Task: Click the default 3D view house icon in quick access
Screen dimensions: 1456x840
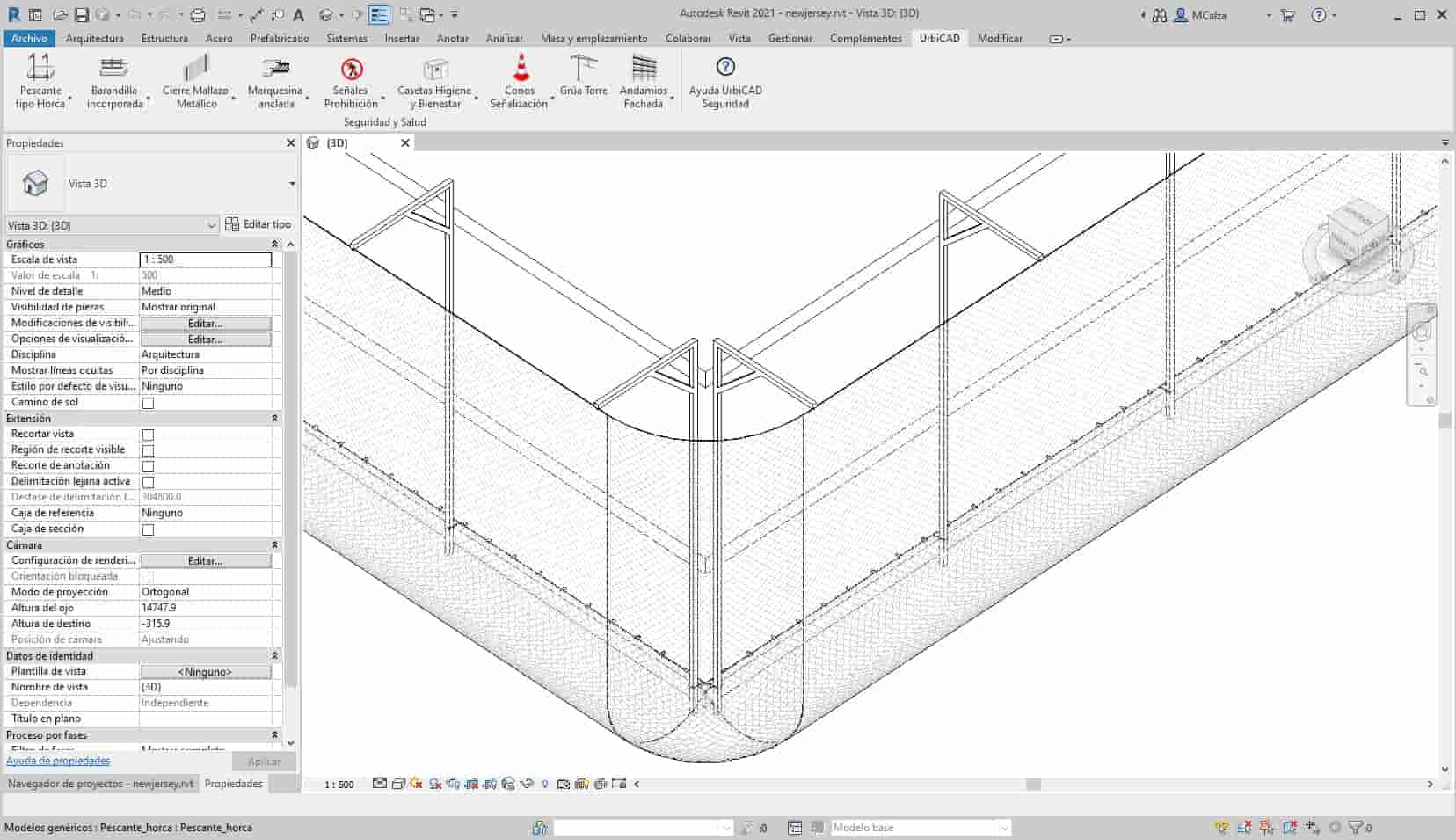Action: (326, 15)
